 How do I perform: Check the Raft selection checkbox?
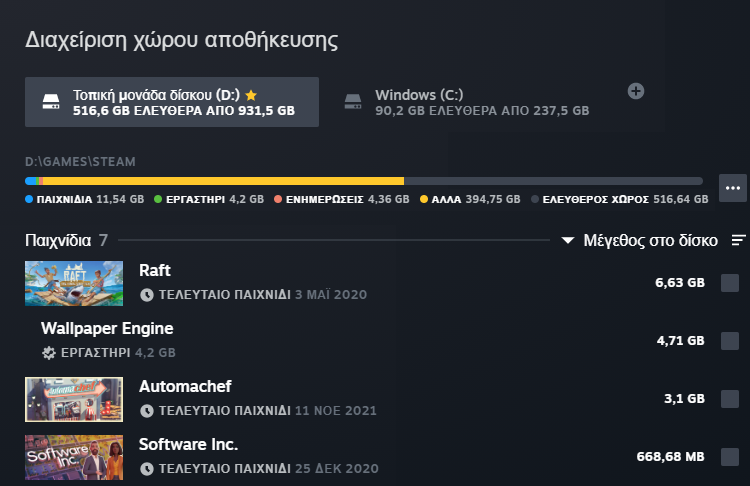point(730,283)
